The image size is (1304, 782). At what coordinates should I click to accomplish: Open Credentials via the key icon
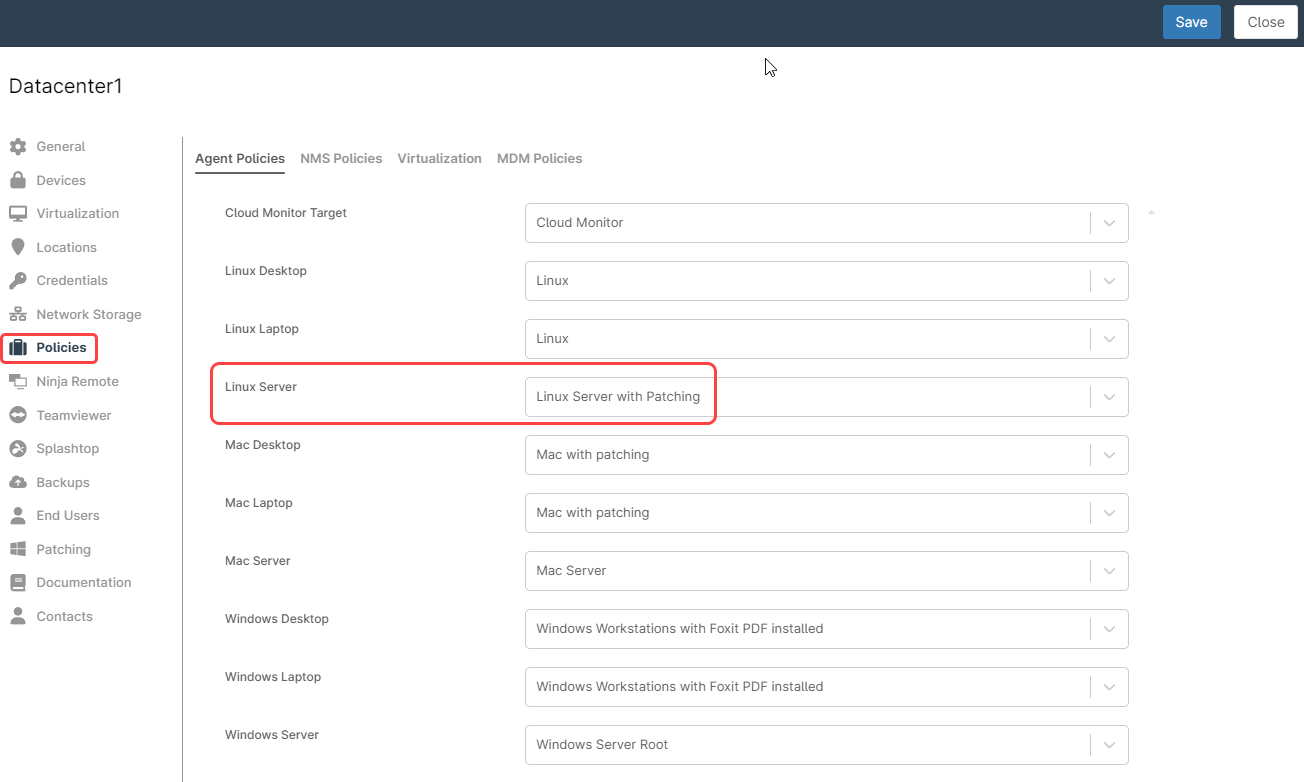[x=18, y=281]
